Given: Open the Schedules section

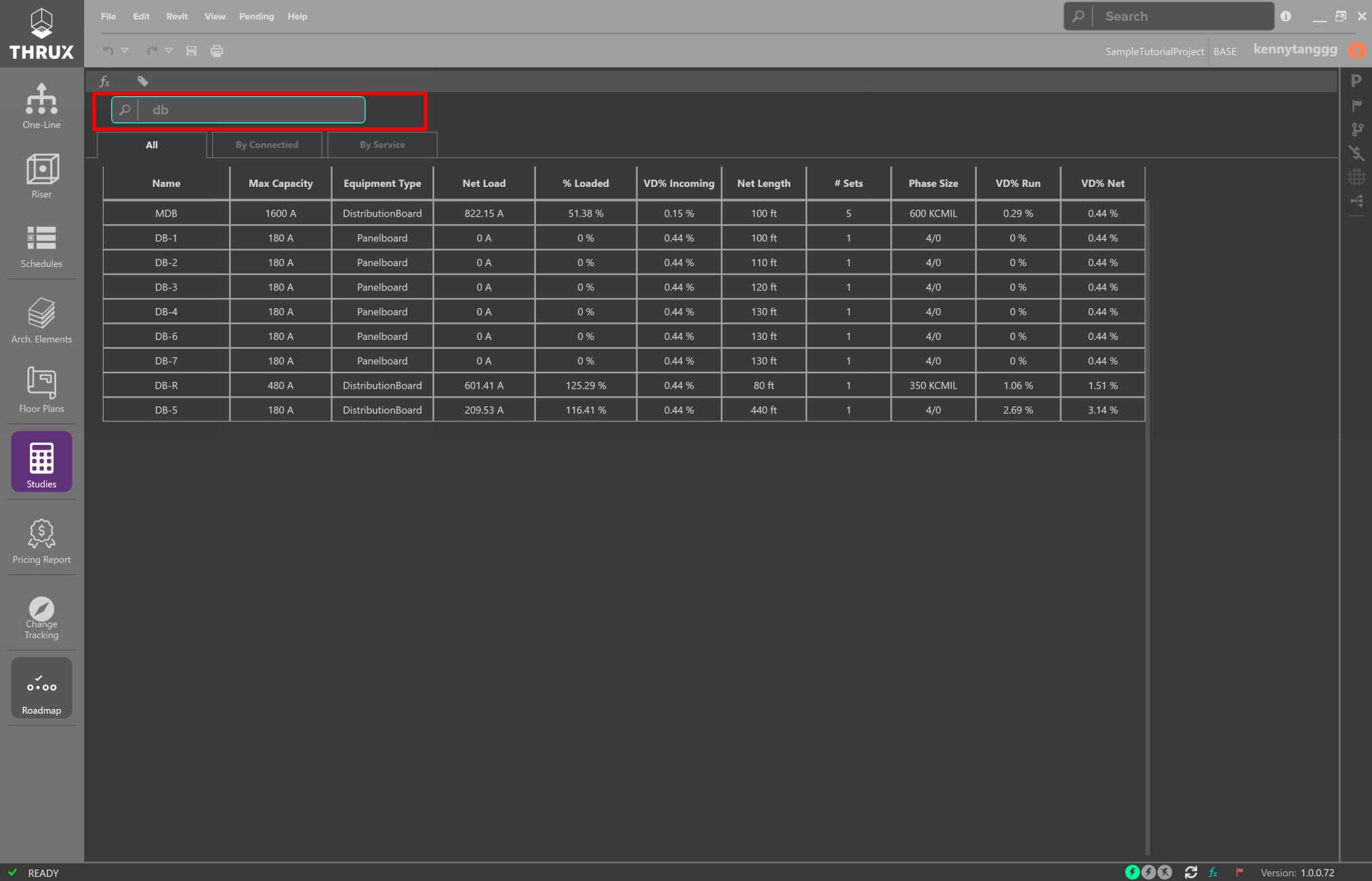Looking at the screenshot, I should pyautogui.click(x=41, y=246).
